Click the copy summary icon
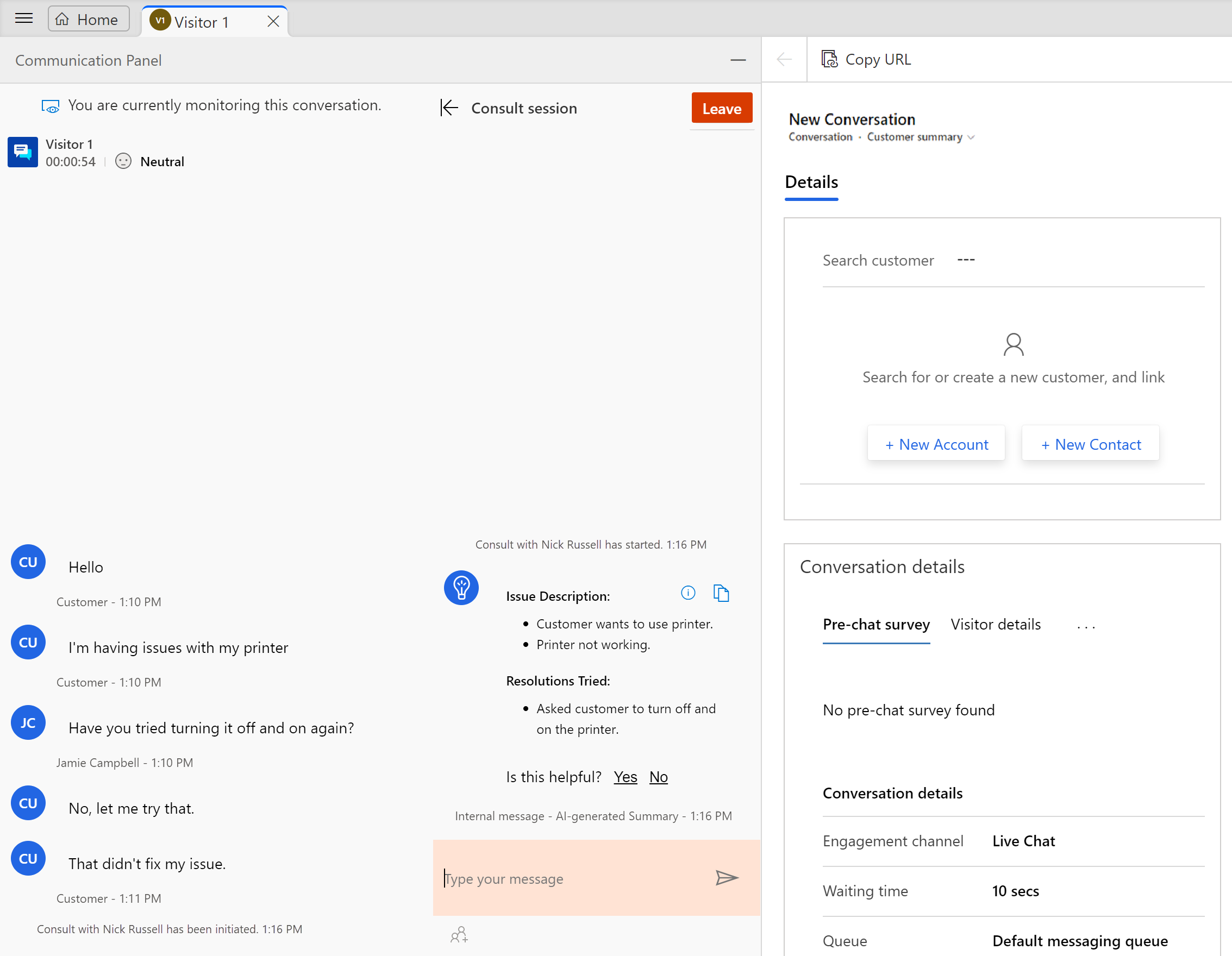1232x956 pixels. 721,592
